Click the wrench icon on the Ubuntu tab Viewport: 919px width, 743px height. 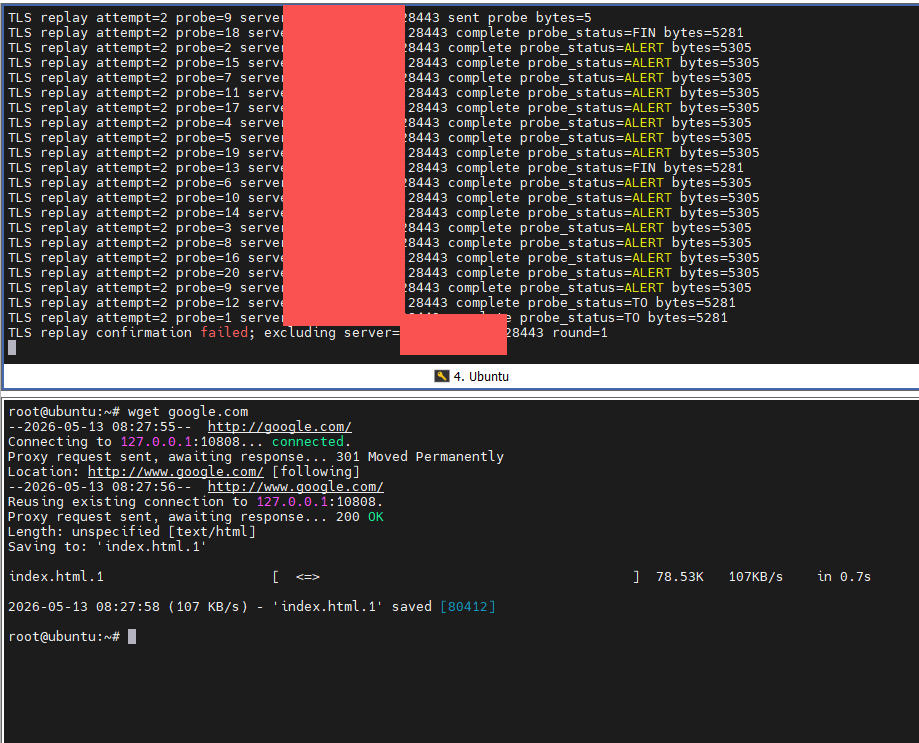coord(441,376)
